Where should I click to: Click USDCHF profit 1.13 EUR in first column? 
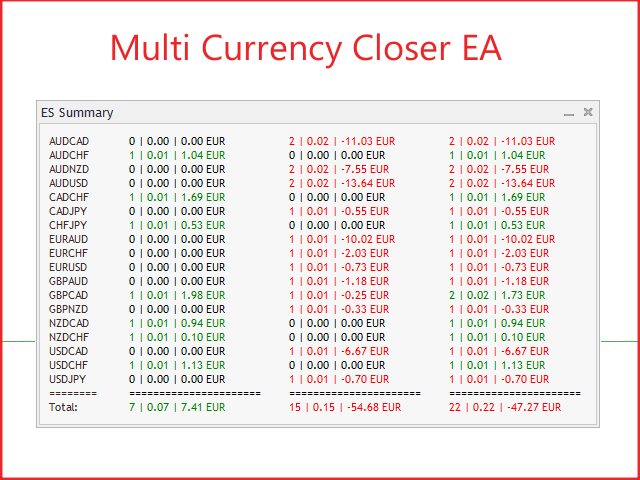pyautogui.click(x=203, y=365)
